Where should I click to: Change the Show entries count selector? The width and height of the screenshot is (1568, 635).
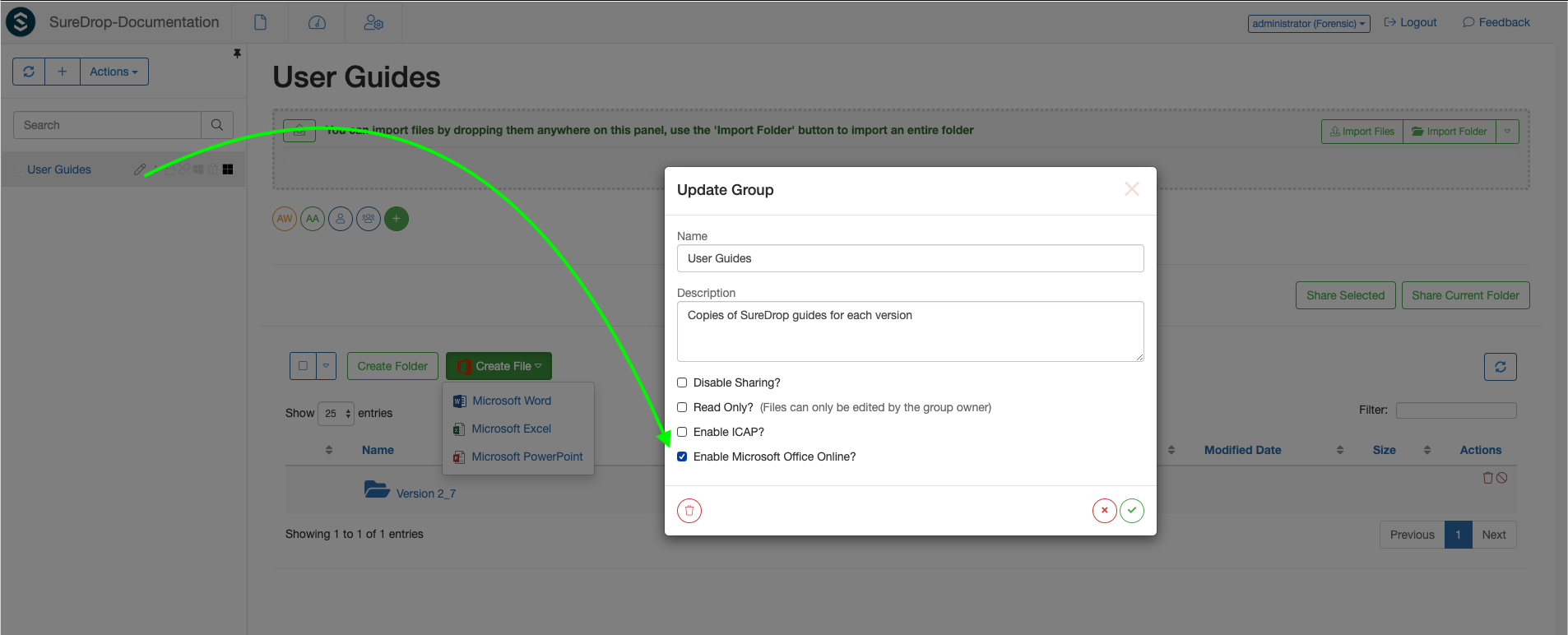click(x=337, y=413)
